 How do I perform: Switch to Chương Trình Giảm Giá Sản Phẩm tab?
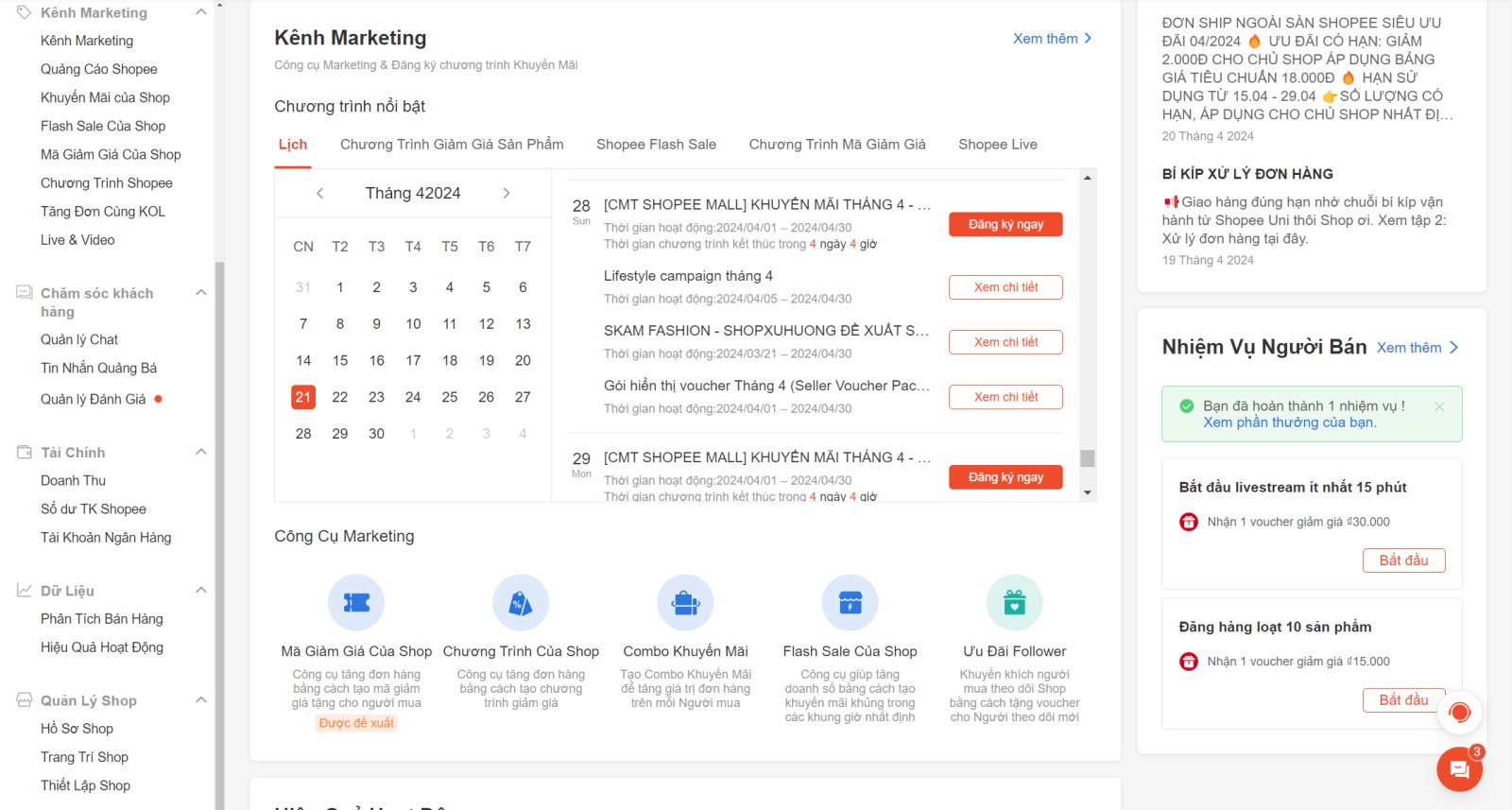click(452, 145)
